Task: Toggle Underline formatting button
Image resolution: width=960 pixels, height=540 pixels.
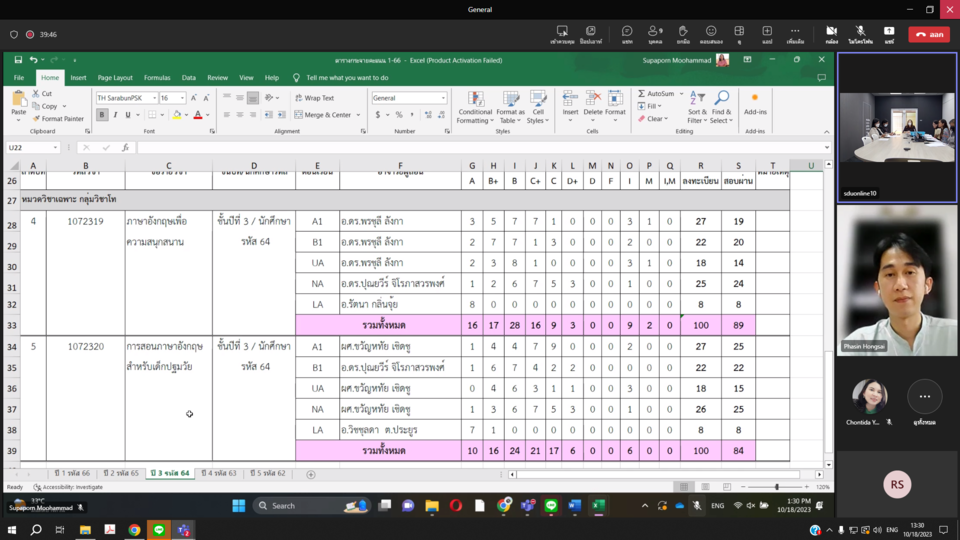Action: pyautogui.click(x=128, y=115)
